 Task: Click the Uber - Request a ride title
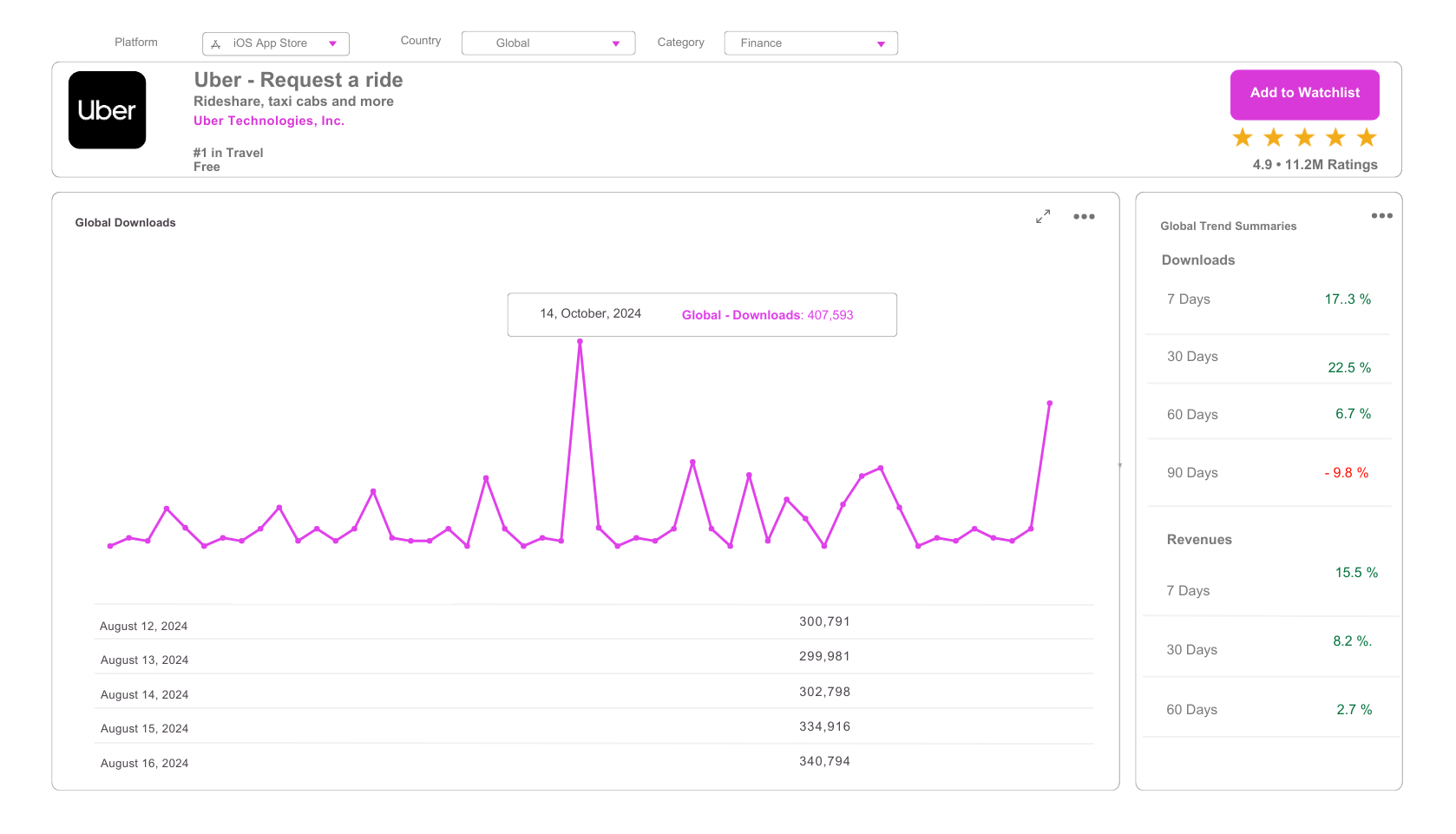coord(298,80)
